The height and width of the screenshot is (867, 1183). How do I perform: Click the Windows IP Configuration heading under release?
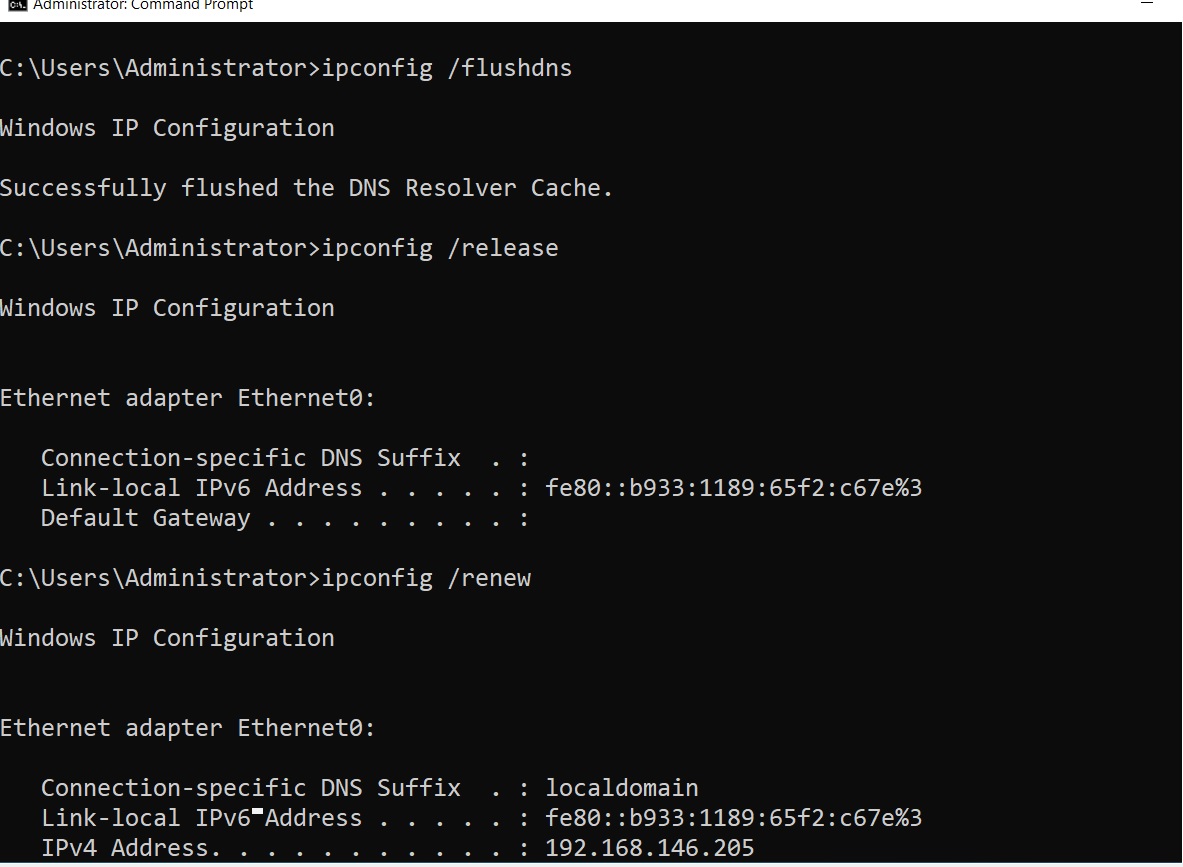(x=167, y=308)
